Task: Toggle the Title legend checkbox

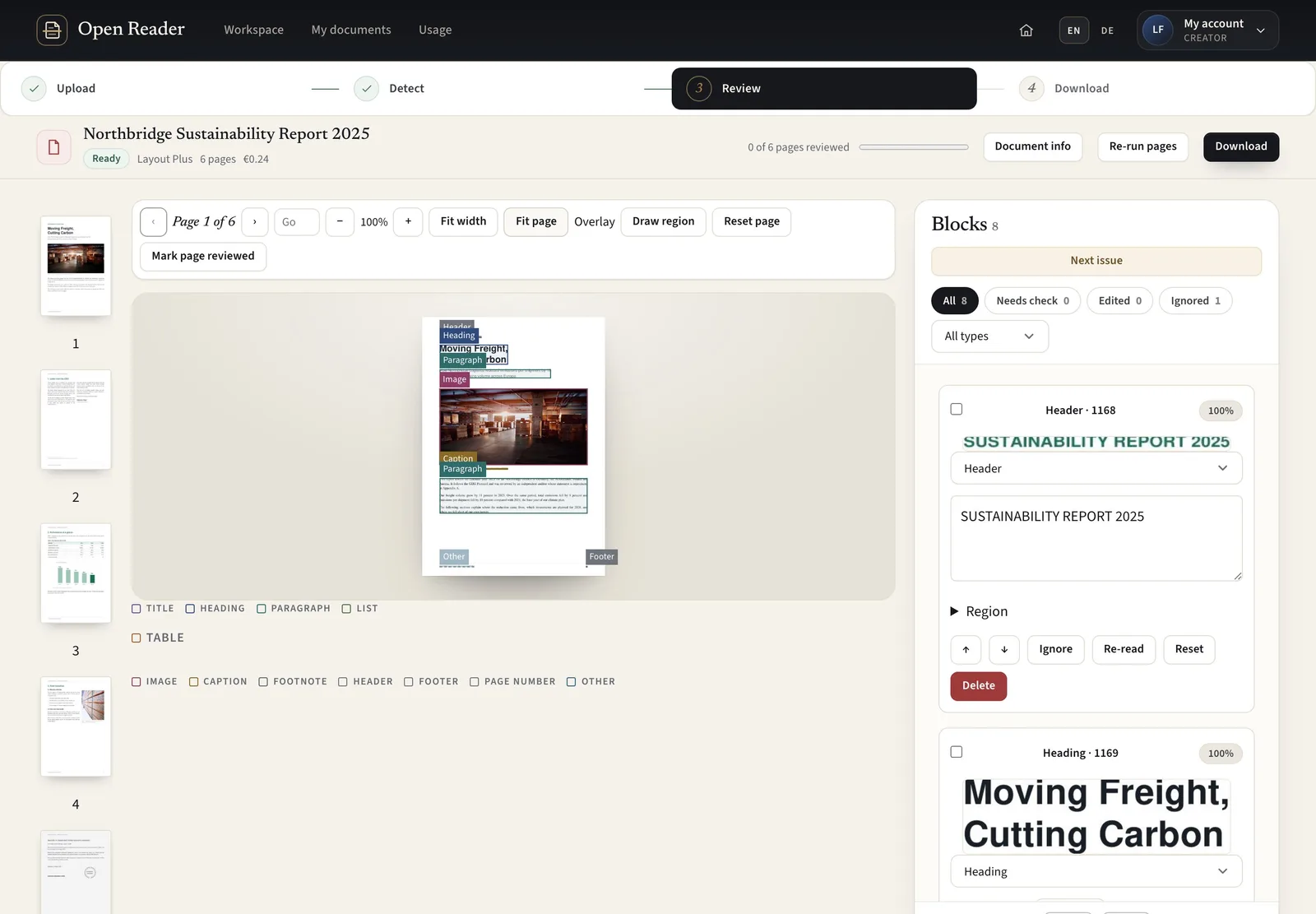Action: click(x=137, y=609)
